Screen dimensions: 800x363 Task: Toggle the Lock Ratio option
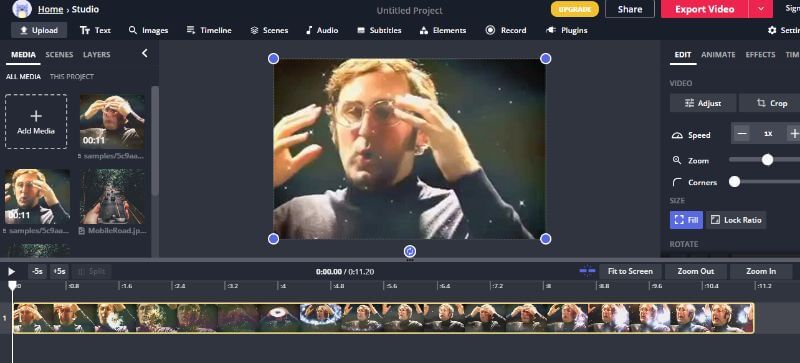(x=736, y=220)
